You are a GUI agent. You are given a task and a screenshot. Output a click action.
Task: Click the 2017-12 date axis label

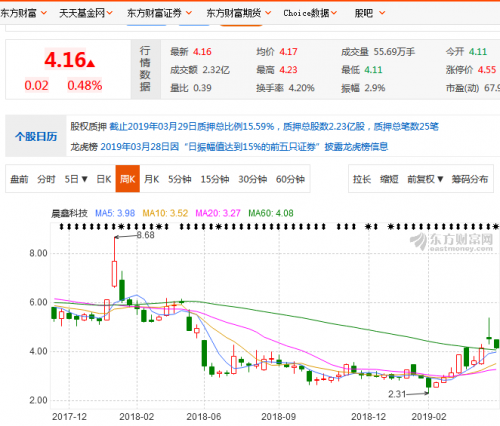click(69, 417)
